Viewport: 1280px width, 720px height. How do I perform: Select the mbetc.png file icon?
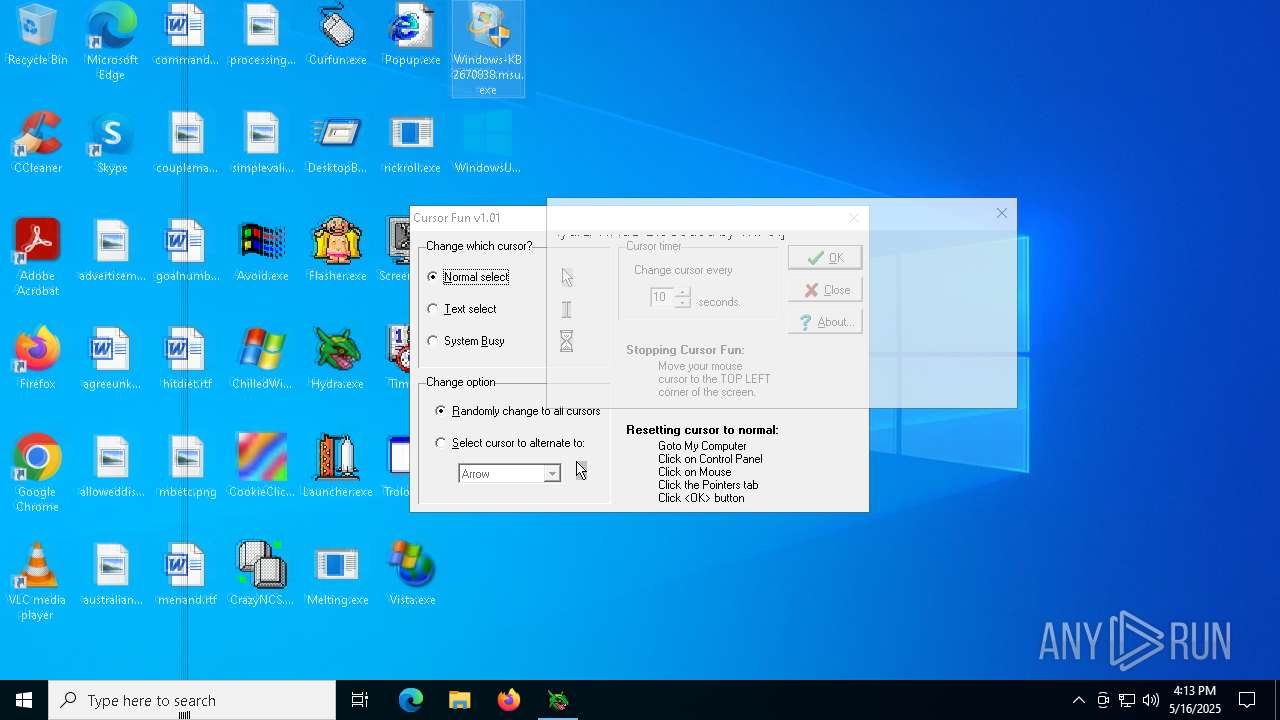[187, 468]
